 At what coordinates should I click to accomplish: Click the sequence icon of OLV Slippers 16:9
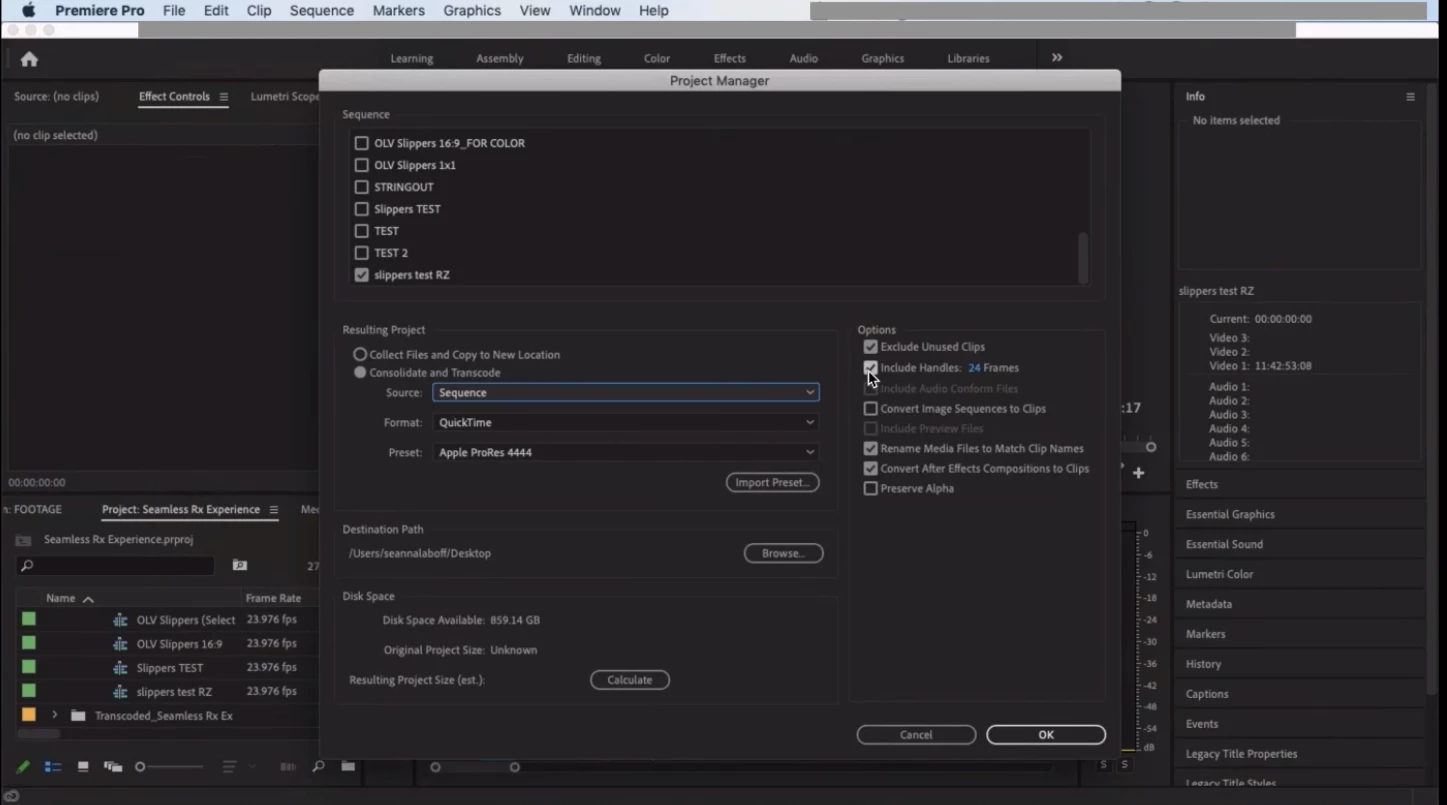pyautogui.click(x=121, y=644)
